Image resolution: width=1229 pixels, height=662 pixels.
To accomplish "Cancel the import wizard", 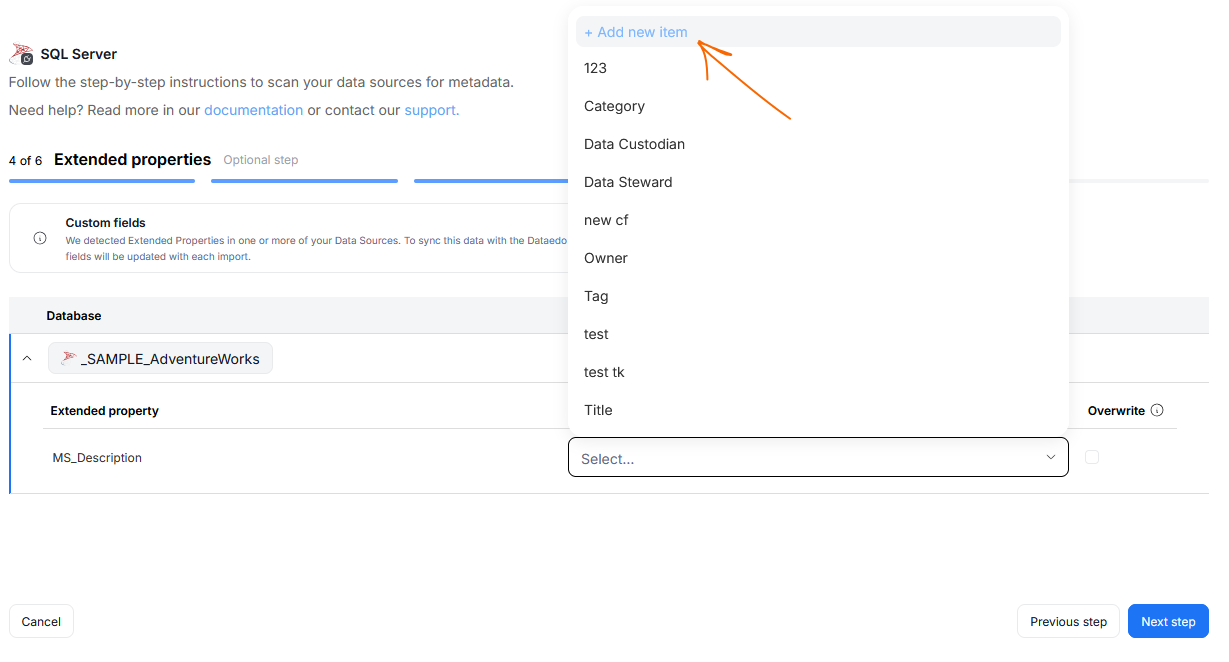I will click(41, 621).
